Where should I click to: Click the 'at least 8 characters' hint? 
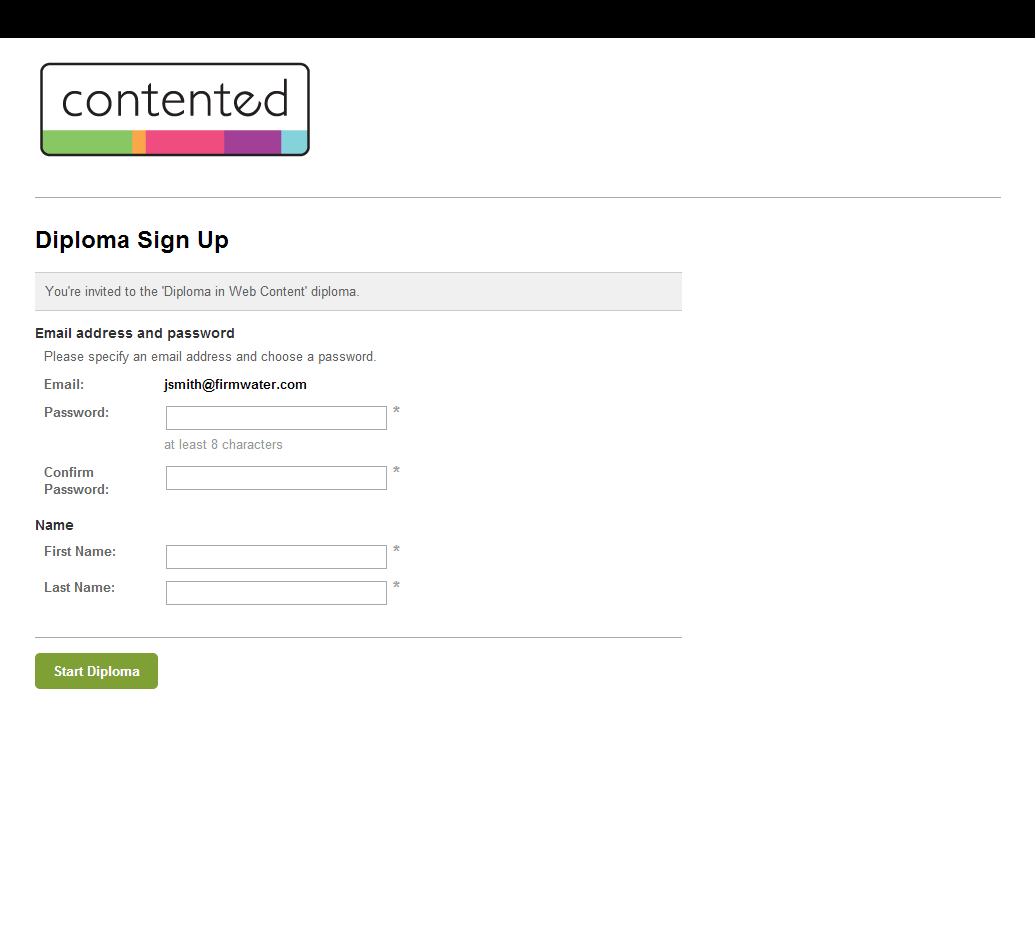coord(223,444)
